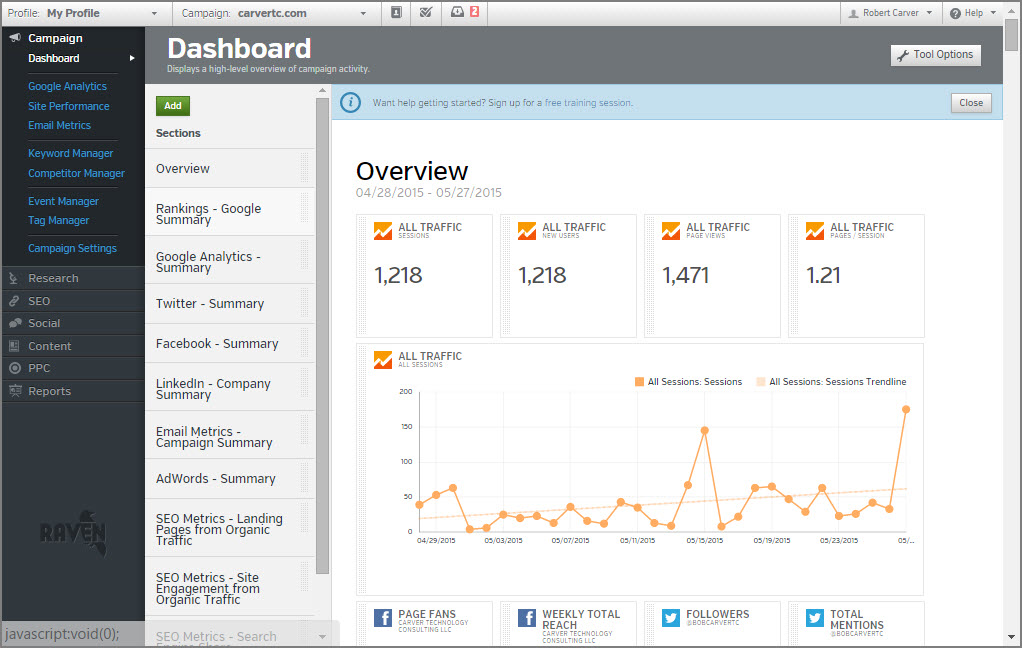The height and width of the screenshot is (648, 1022).
Task: Open Event Manager link
Action: (x=63, y=201)
